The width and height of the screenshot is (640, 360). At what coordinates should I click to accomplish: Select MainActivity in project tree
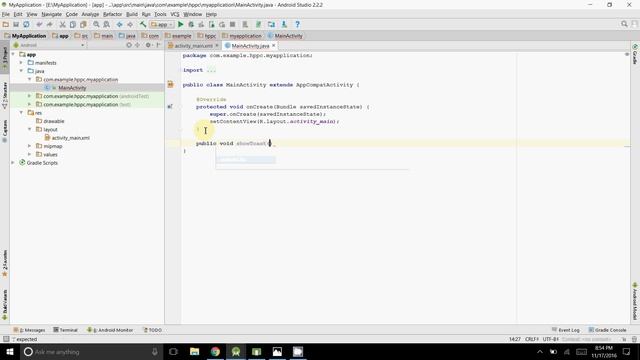pos(72,88)
